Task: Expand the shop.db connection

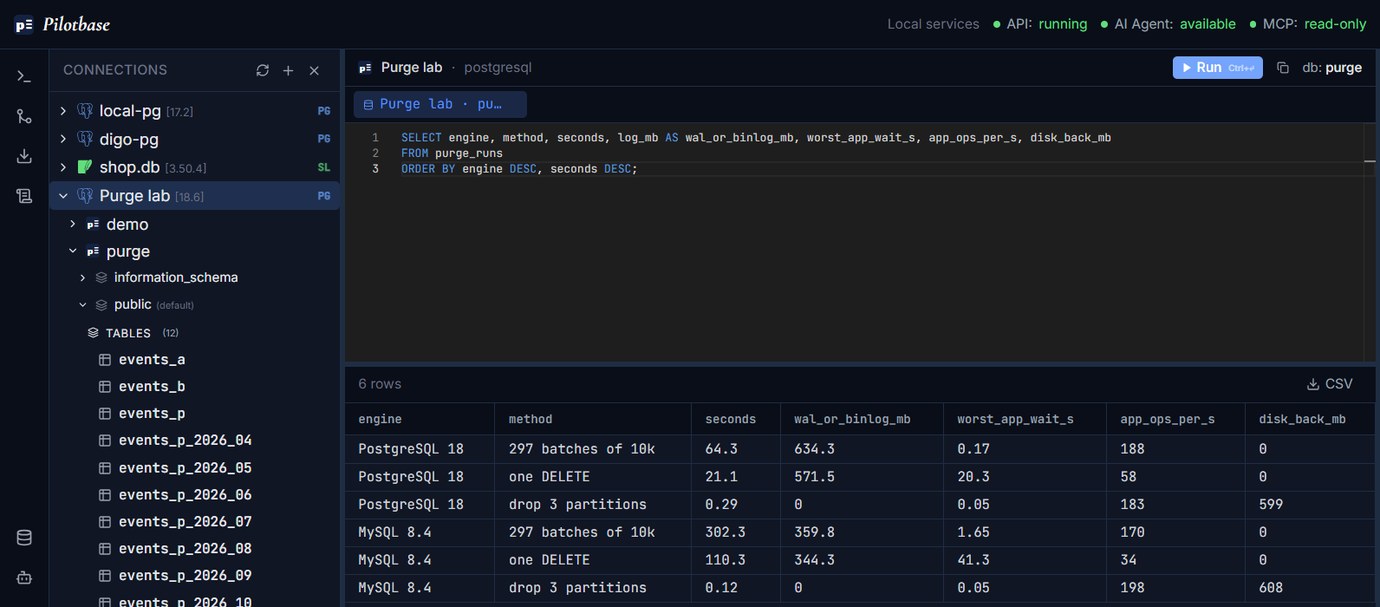Action: click(63, 167)
